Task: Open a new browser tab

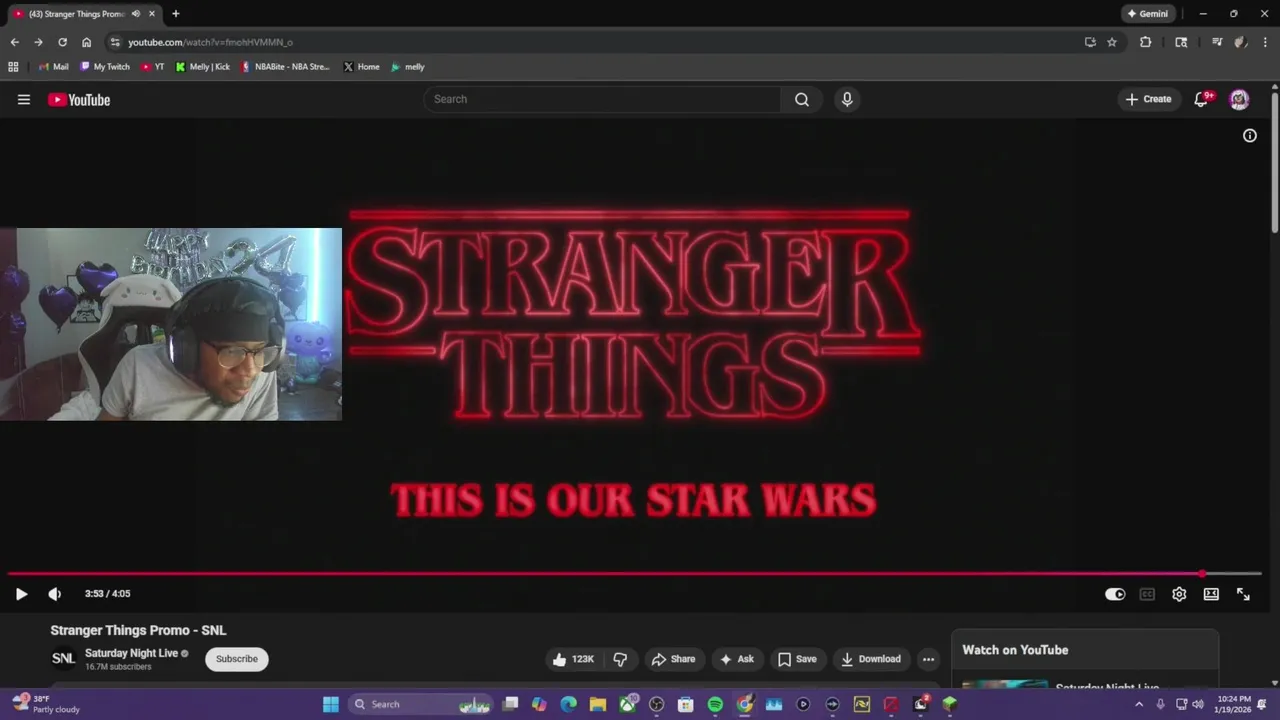Action: point(175,14)
